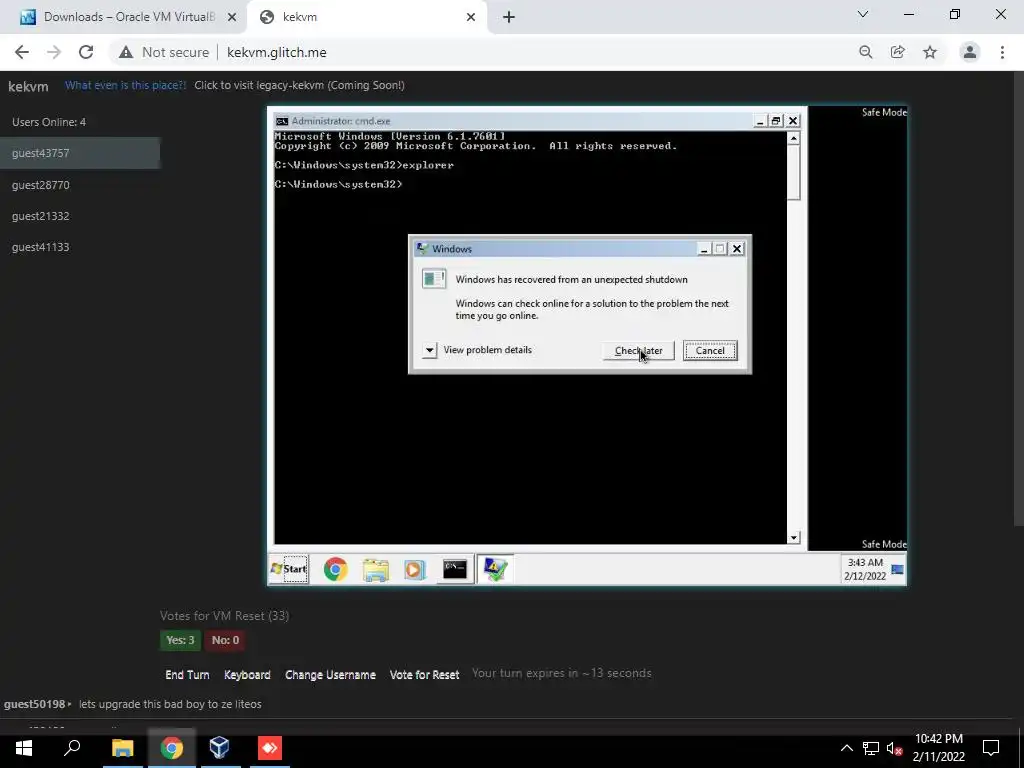Close the Administrator cmd.exe window
The height and width of the screenshot is (768, 1024).
tap(793, 121)
